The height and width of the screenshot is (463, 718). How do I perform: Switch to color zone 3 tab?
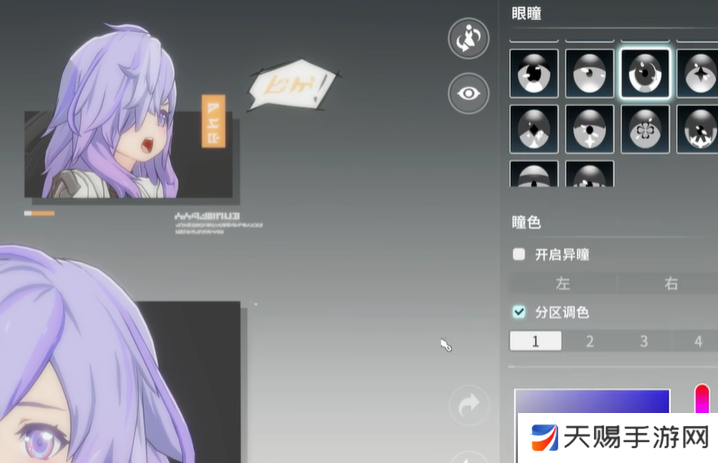[x=644, y=341]
